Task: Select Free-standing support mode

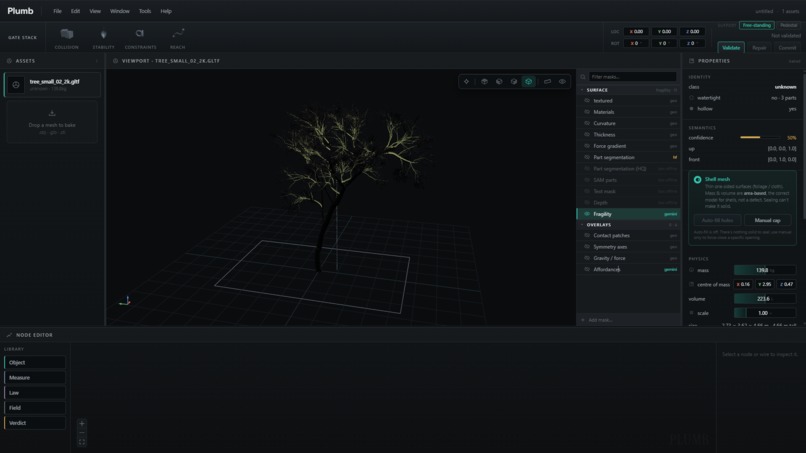Action: pos(757,25)
